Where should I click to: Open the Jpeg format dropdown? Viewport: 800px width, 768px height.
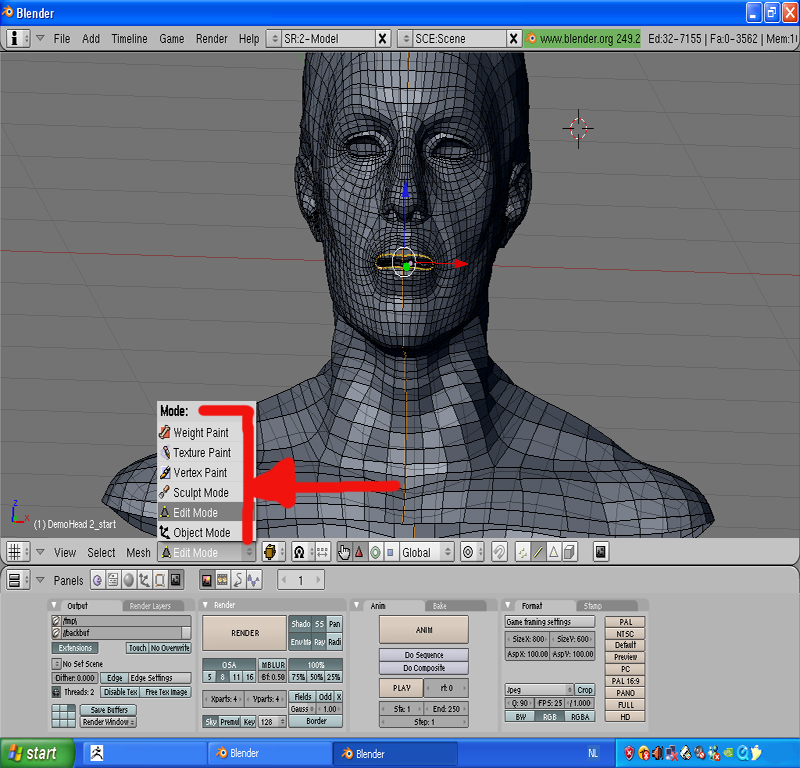pyautogui.click(x=539, y=689)
